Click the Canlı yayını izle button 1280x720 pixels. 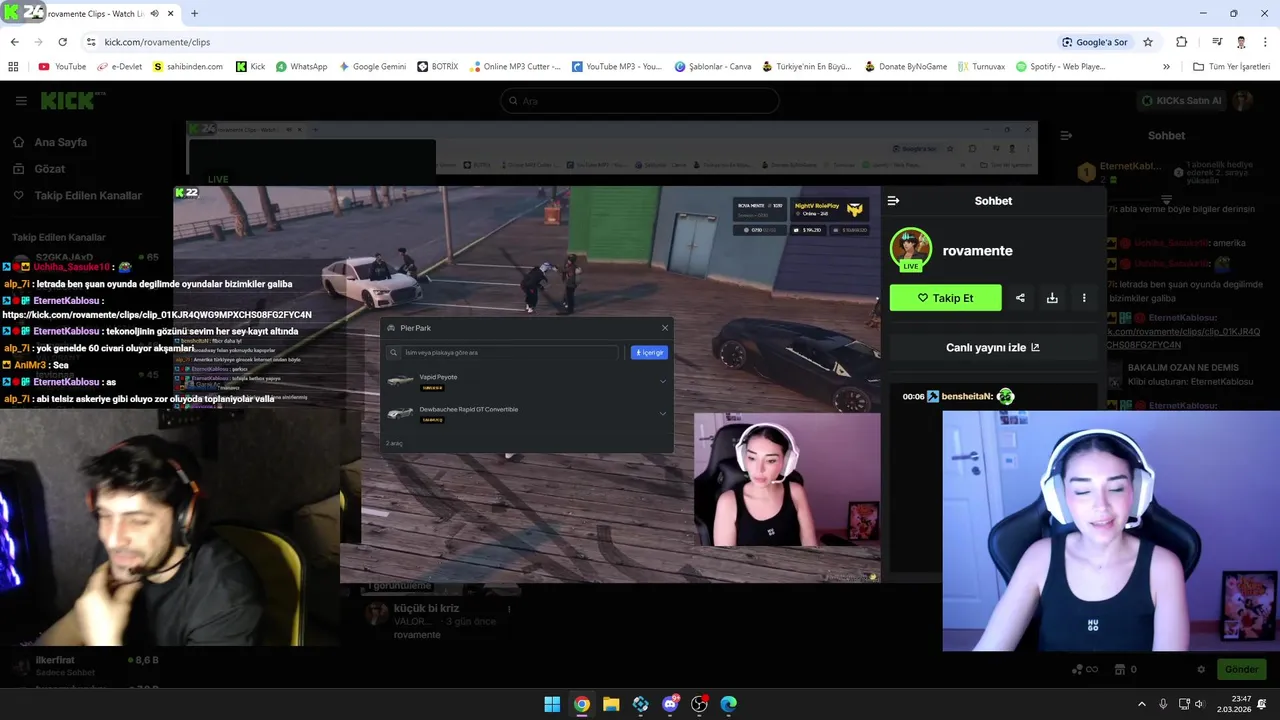(993, 347)
